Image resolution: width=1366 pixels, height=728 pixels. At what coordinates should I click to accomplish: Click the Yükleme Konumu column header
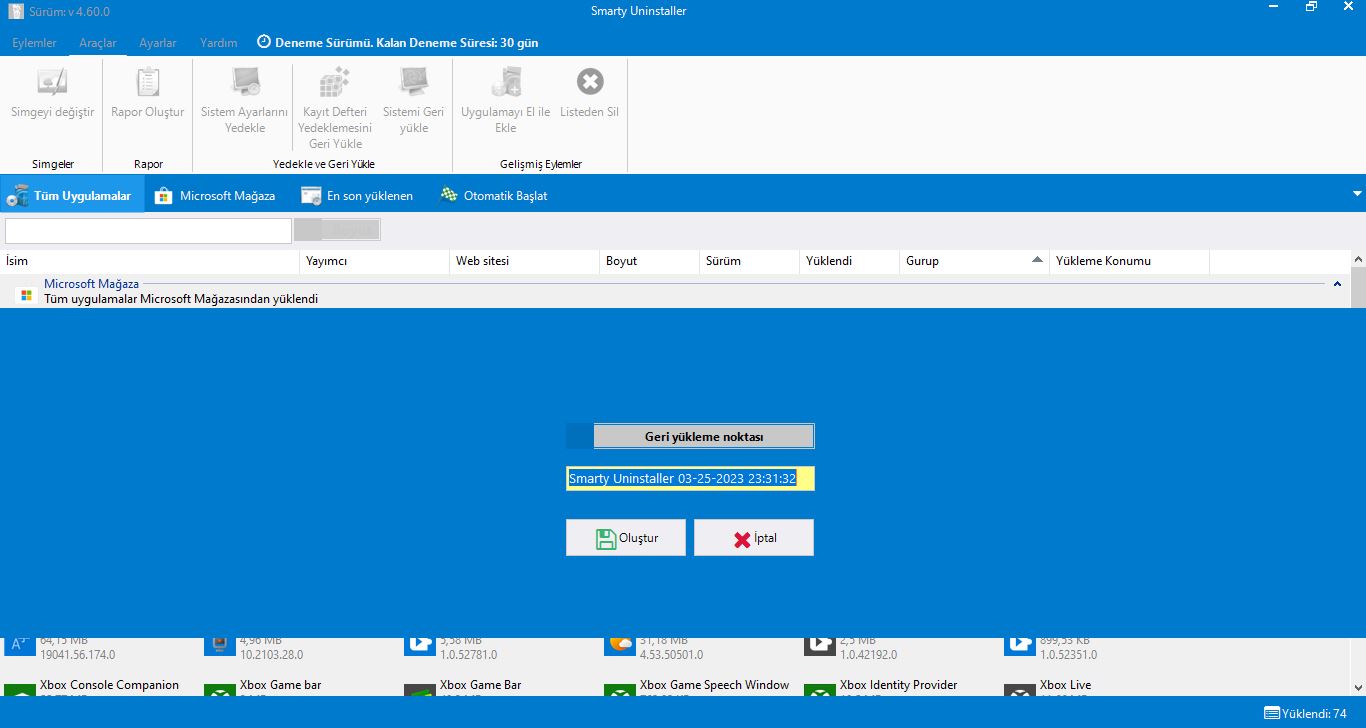click(1130, 261)
